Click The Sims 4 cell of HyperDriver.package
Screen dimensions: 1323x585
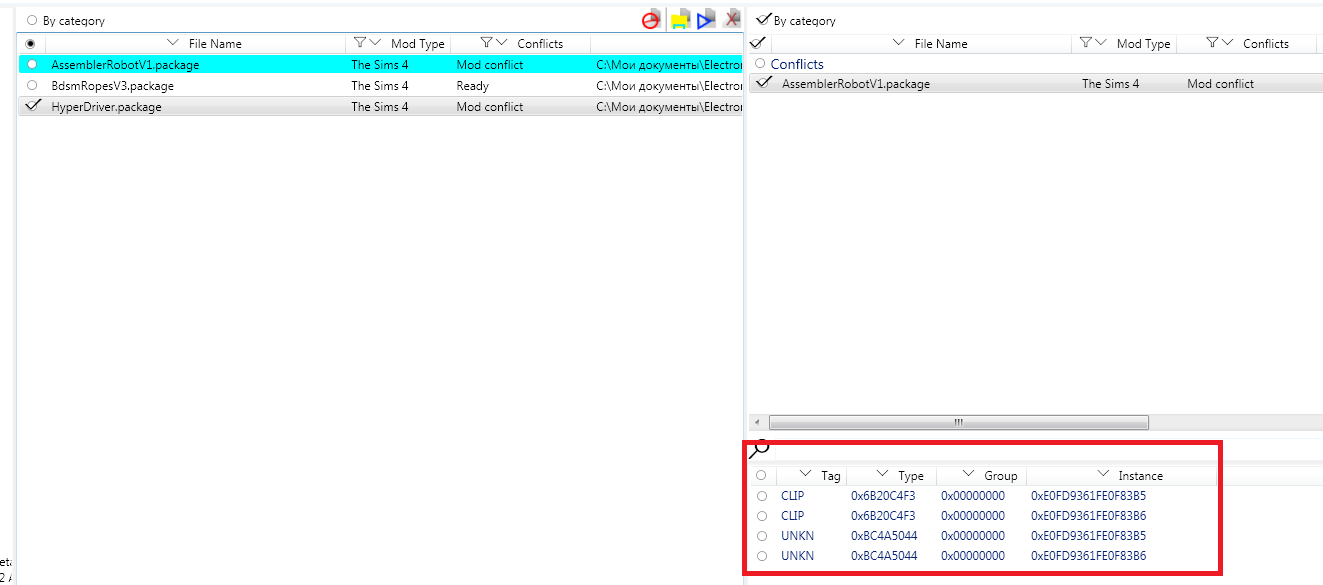(x=380, y=107)
